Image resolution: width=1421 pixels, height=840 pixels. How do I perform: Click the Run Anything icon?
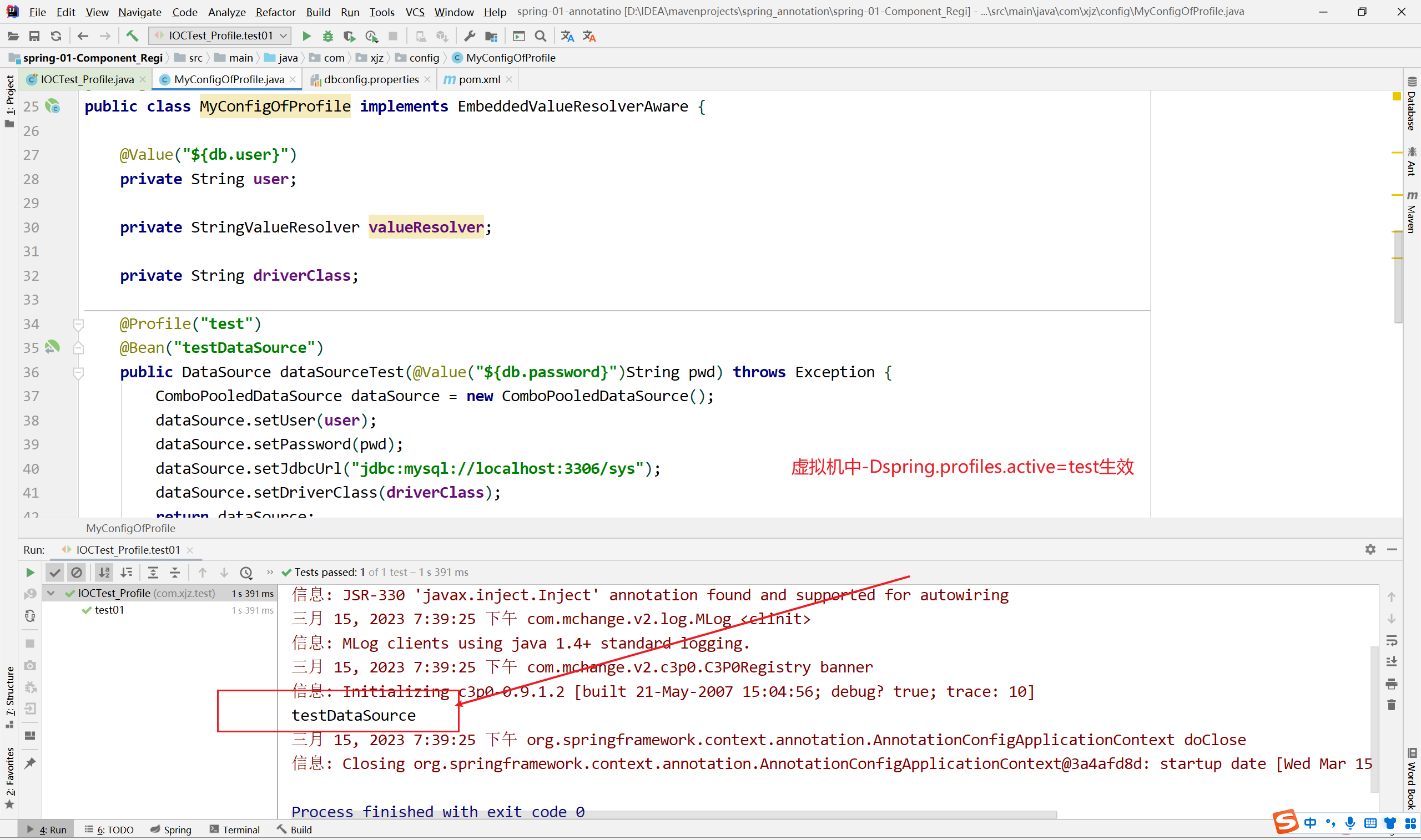click(x=518, y=36)
